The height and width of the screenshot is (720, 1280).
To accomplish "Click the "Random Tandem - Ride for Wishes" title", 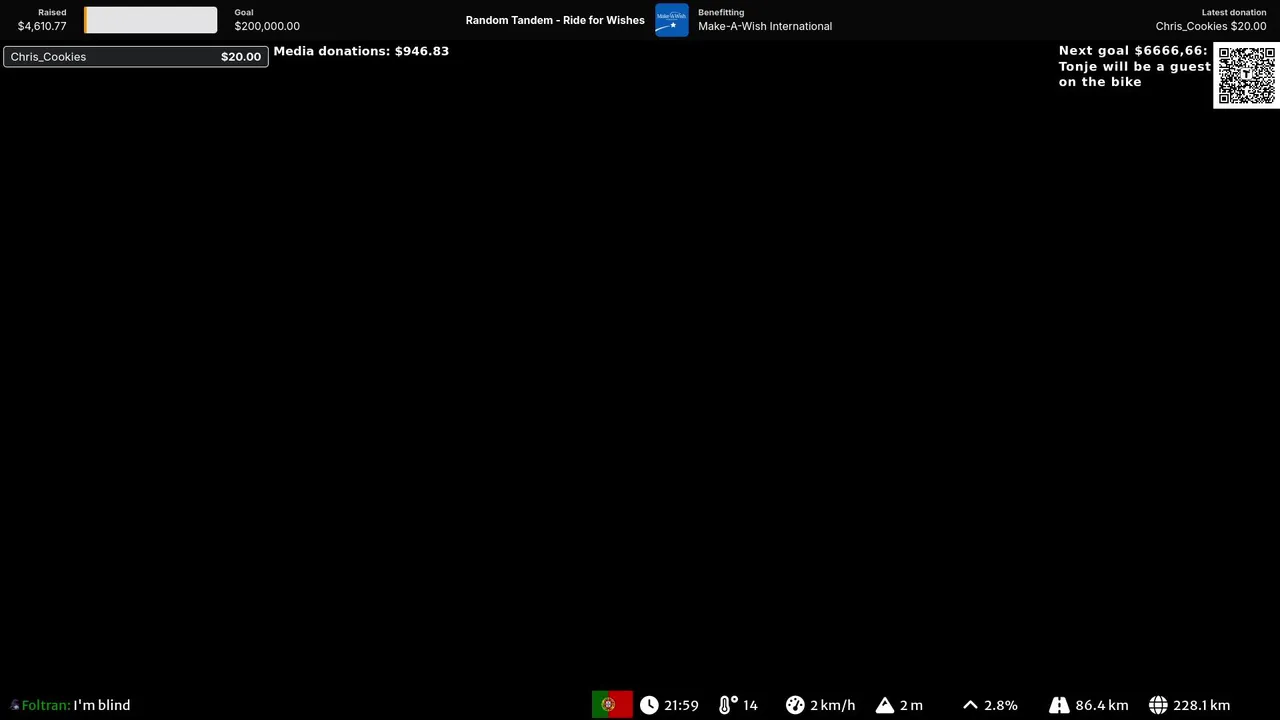I will coord(555,20).
